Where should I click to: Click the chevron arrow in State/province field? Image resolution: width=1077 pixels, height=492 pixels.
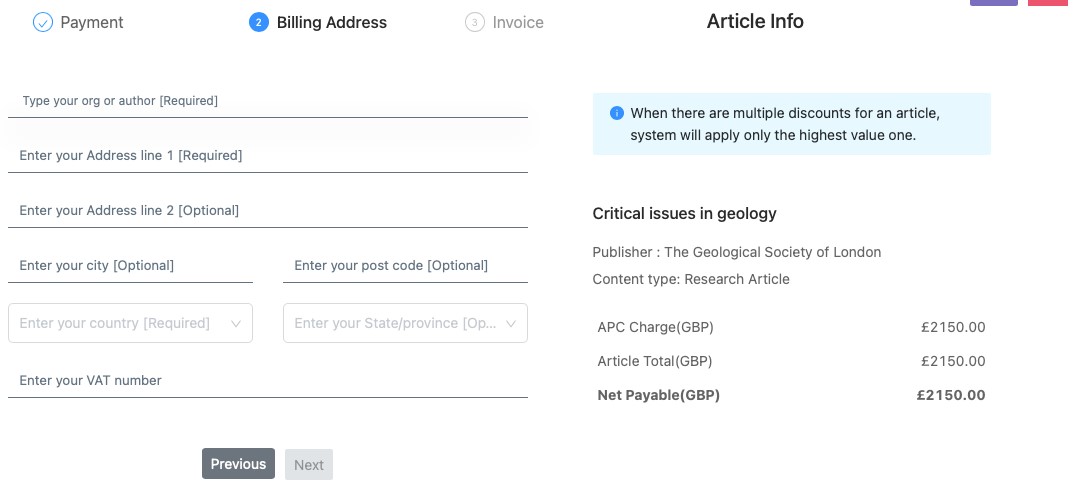click(x=511, y=324)
